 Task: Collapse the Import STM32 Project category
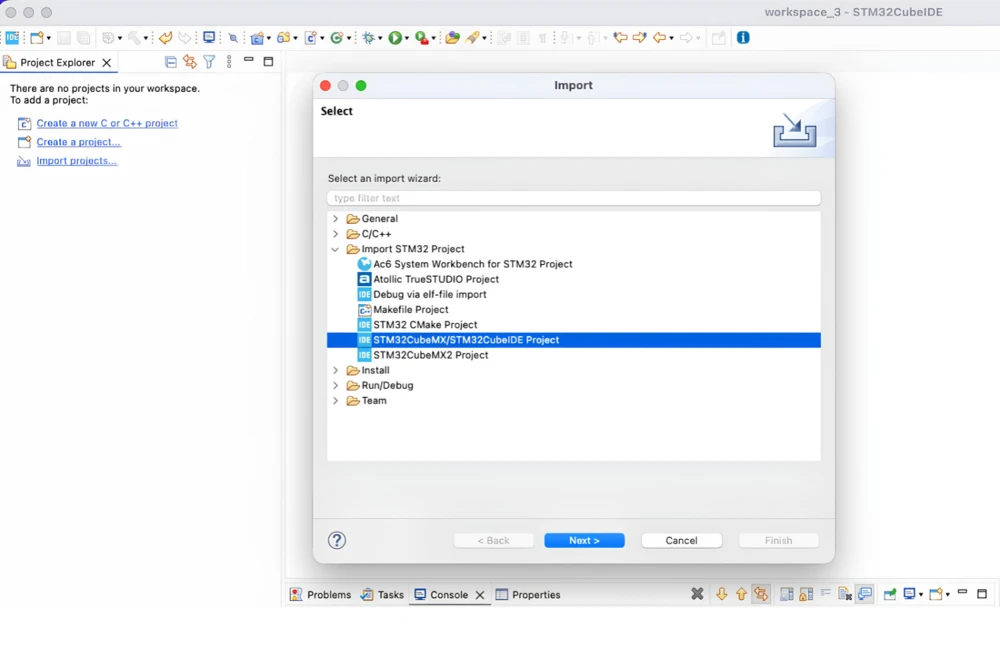(x=335, y=249)
